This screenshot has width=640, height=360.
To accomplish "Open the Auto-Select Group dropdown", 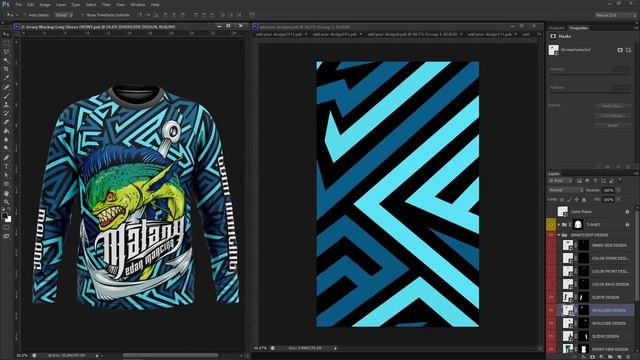I will click(63, 15).
